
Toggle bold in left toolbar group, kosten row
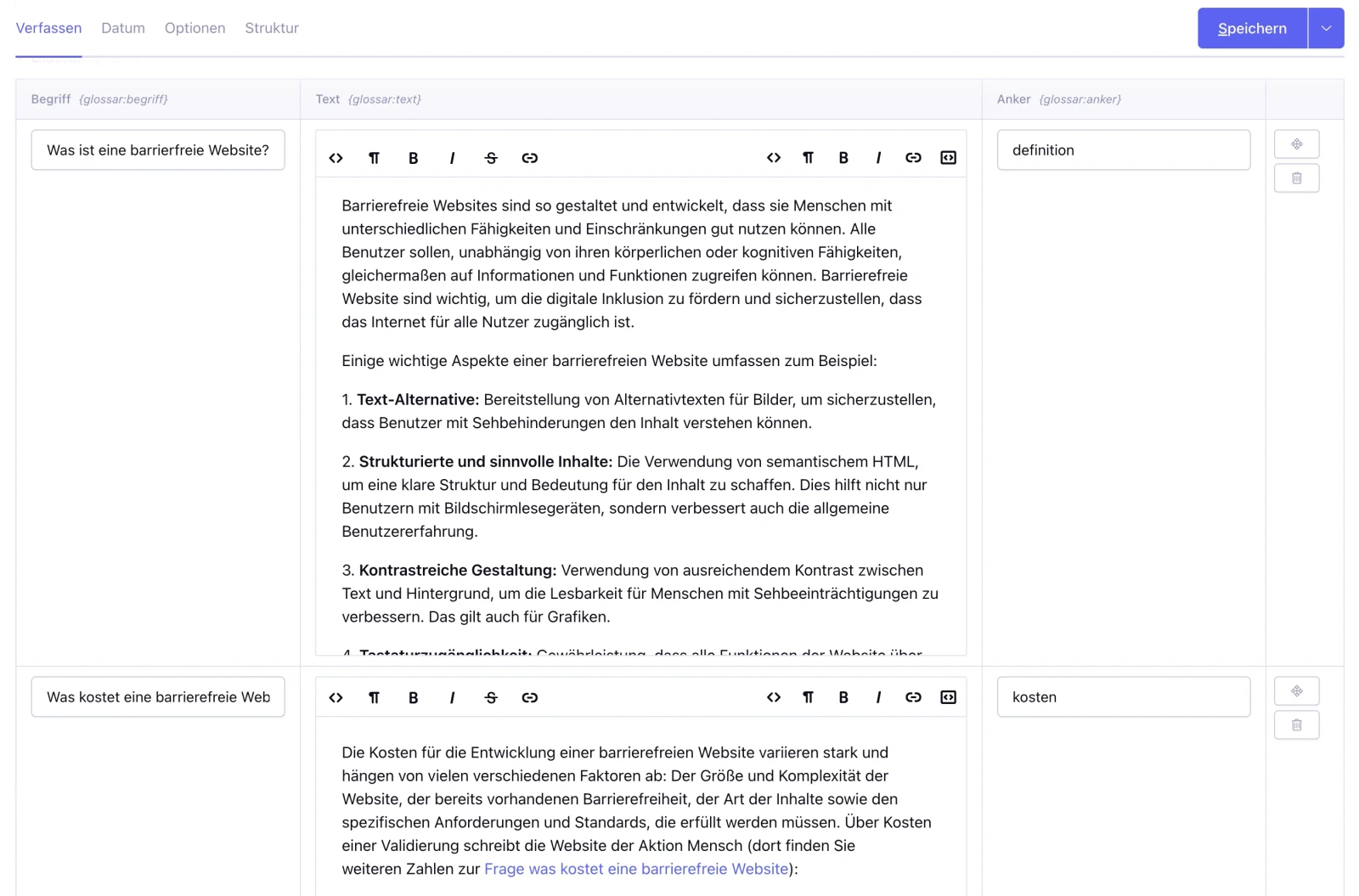point(414,697)
